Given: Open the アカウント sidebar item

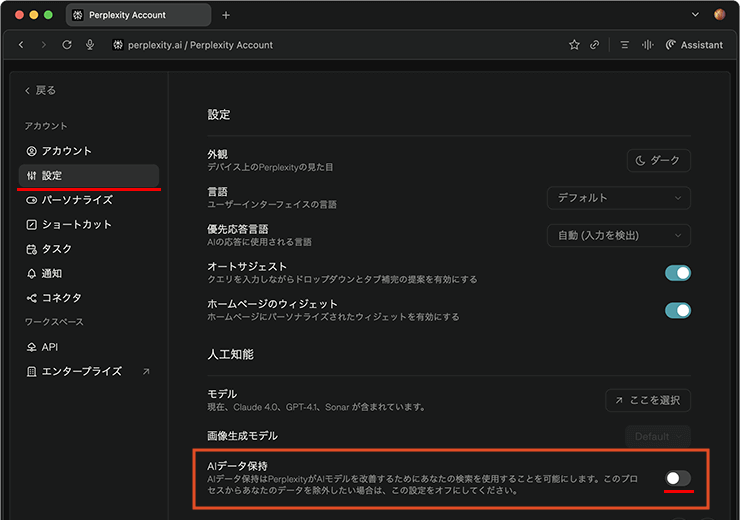Looking at the screenshot, I should click(89, 151).
